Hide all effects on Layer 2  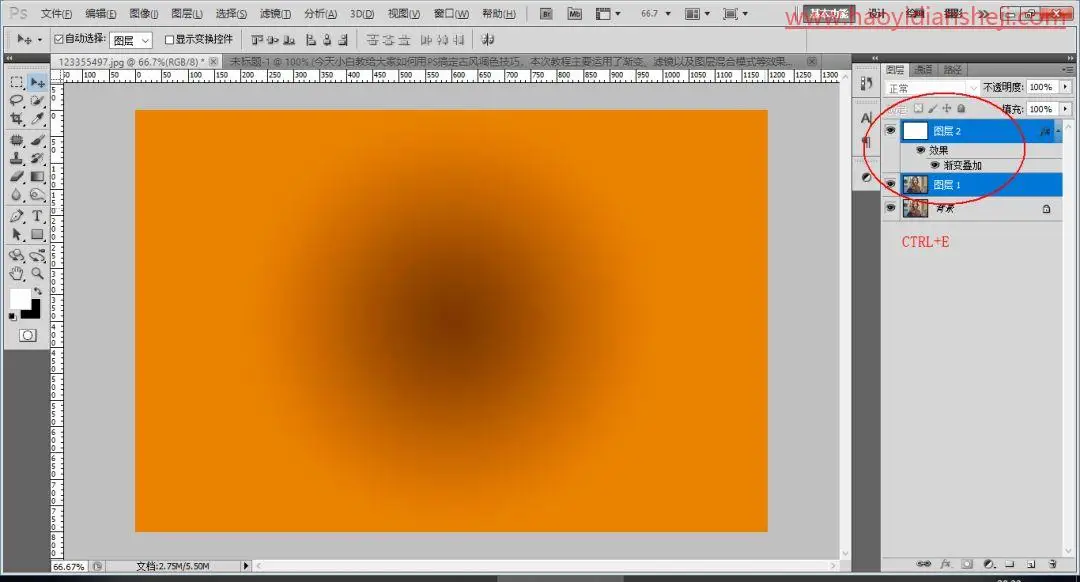[x=920, y=149]
